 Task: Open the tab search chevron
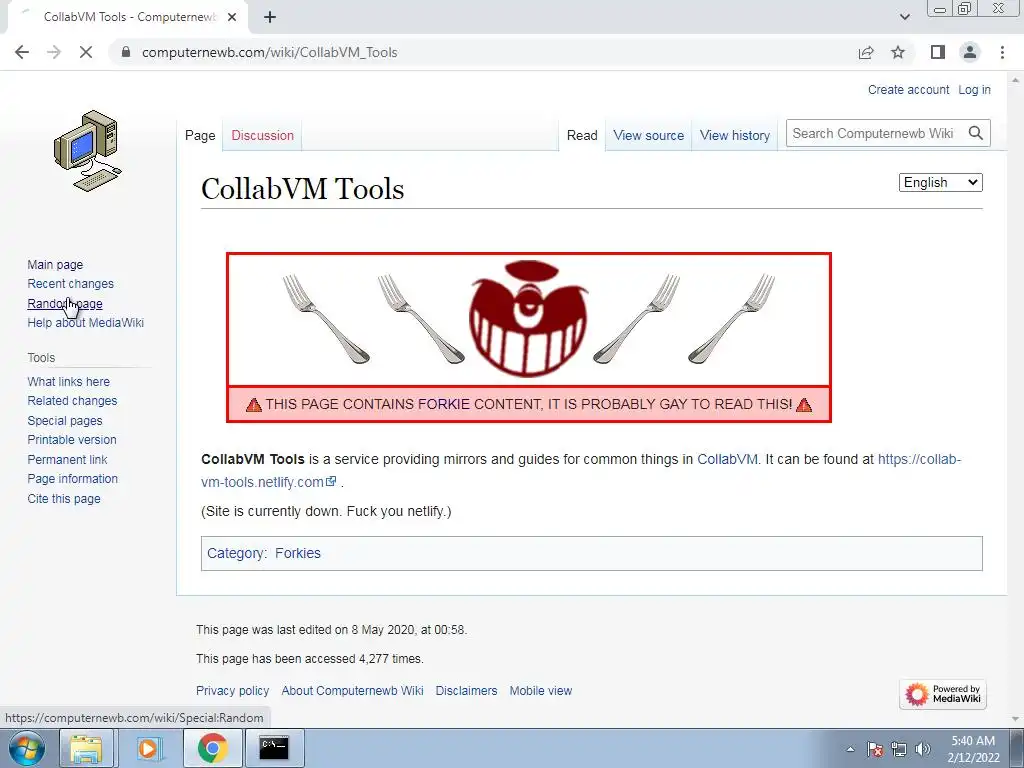904,17
